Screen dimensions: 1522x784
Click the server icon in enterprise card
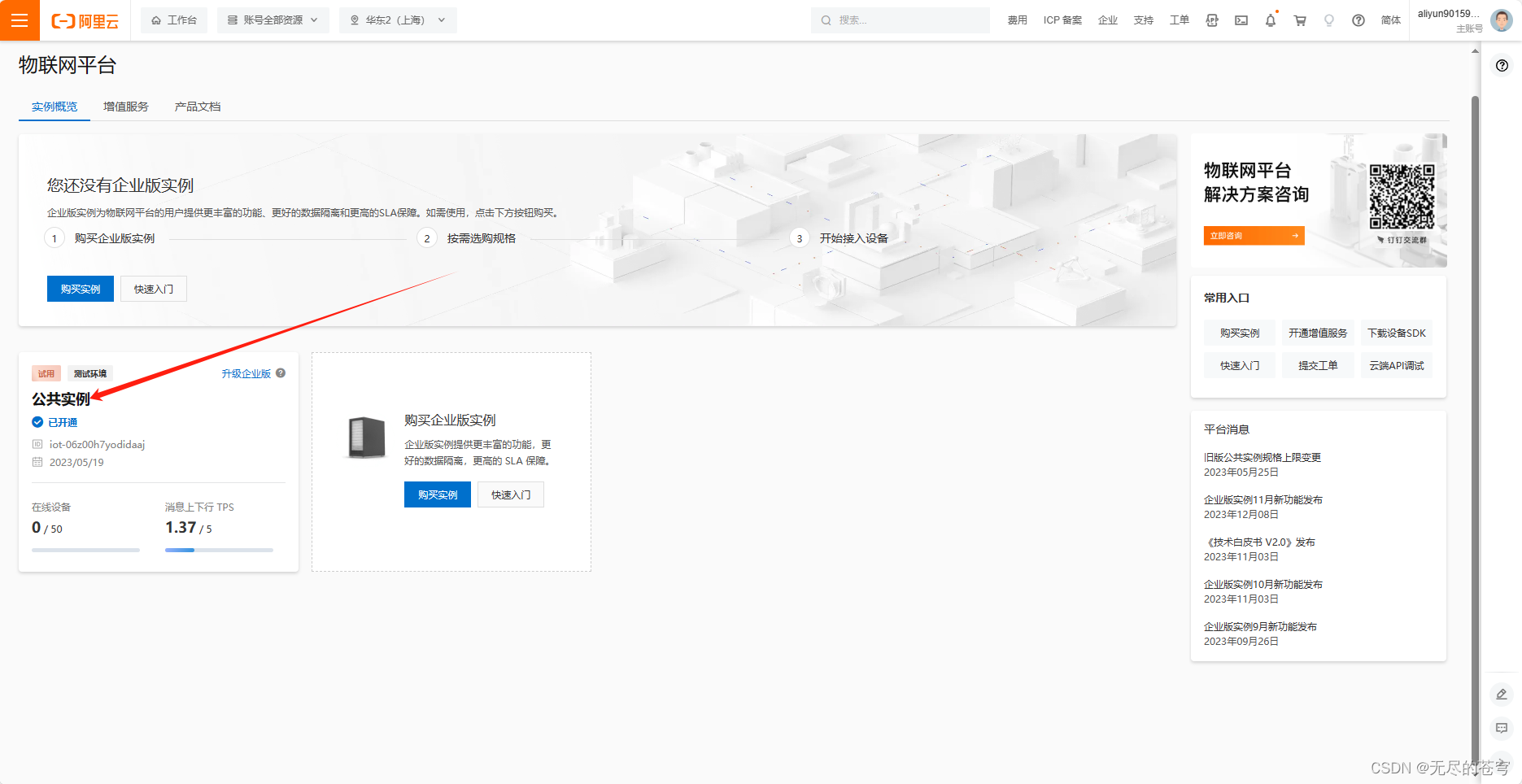click(x=366, y=438)
